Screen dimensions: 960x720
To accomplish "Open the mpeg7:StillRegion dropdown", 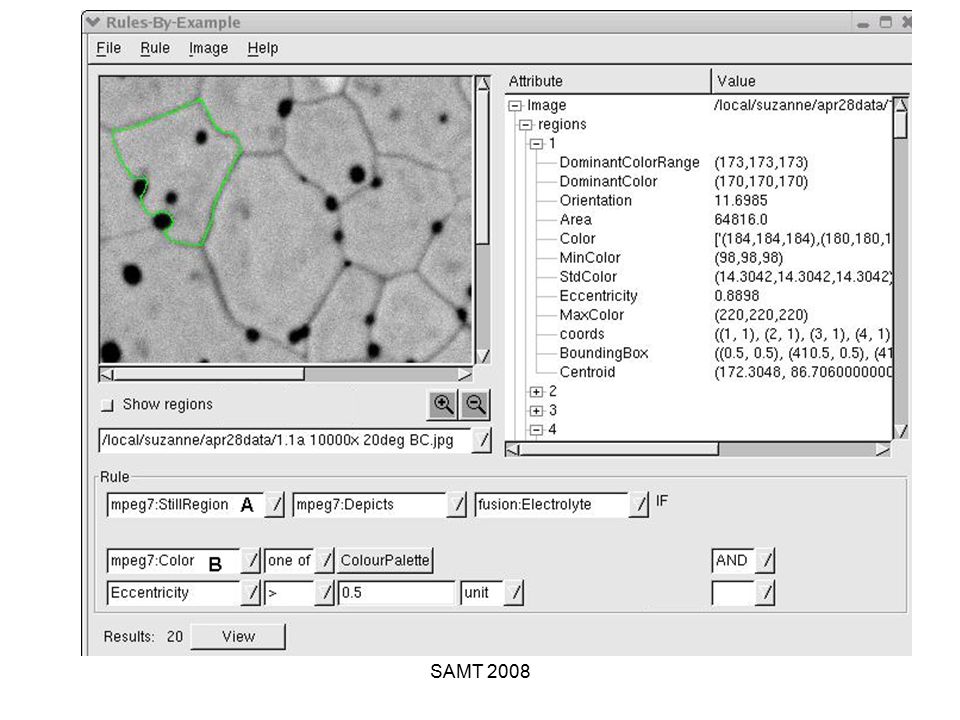I will (x=276, y=504).
